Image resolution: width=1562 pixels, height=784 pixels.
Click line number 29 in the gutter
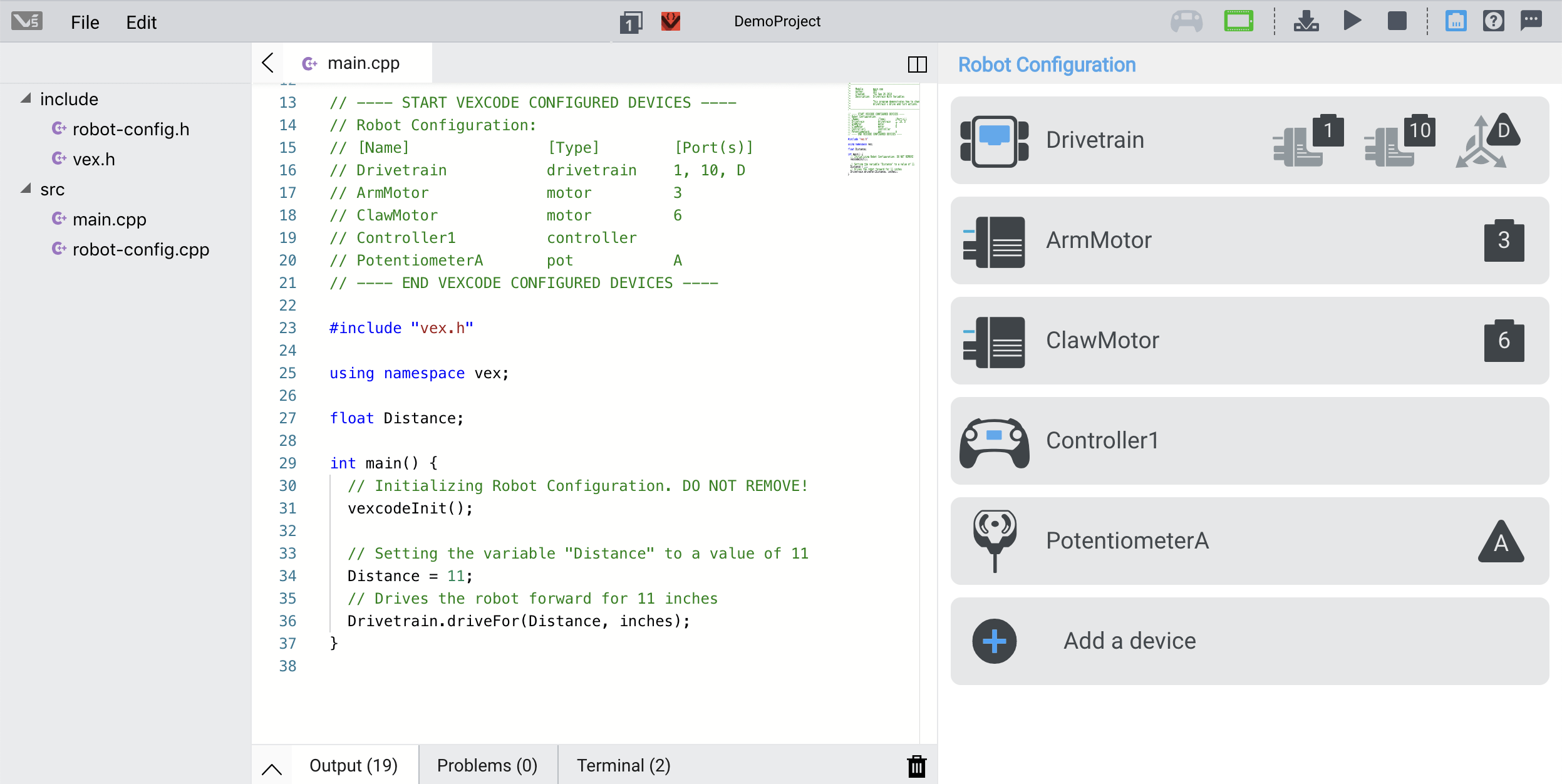point(287,463)
